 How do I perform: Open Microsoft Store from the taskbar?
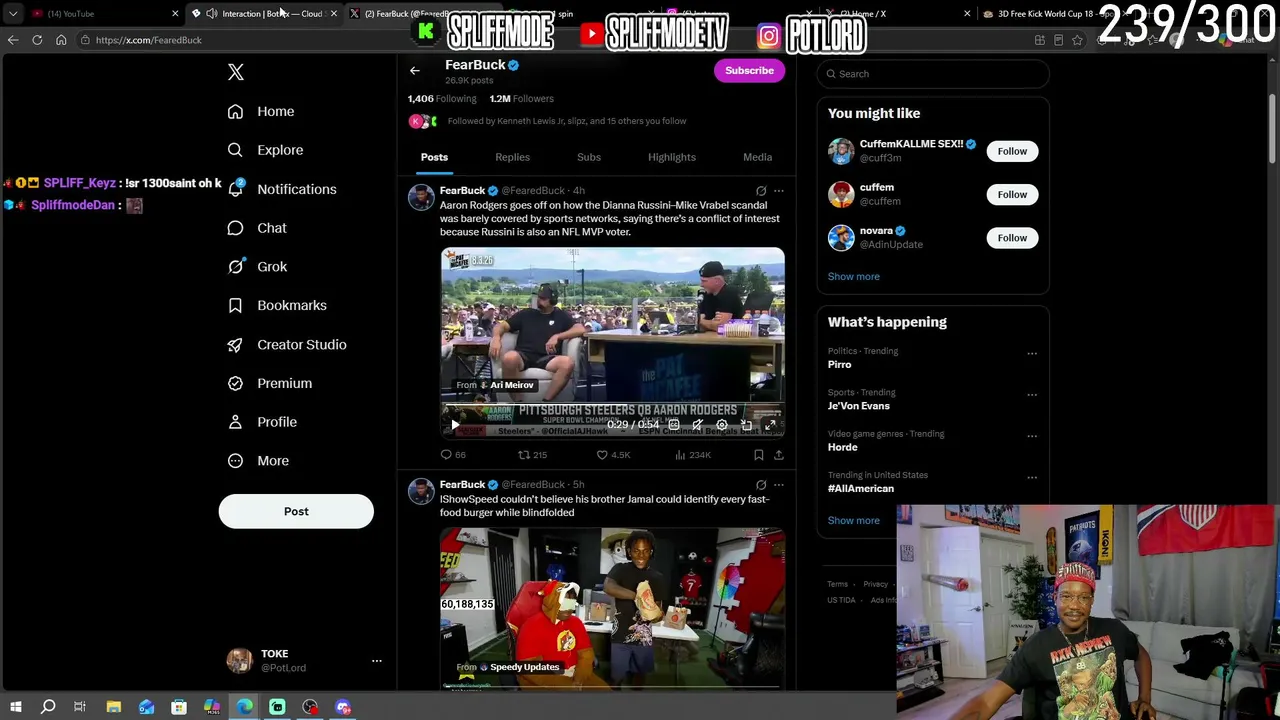click(179, 707)
